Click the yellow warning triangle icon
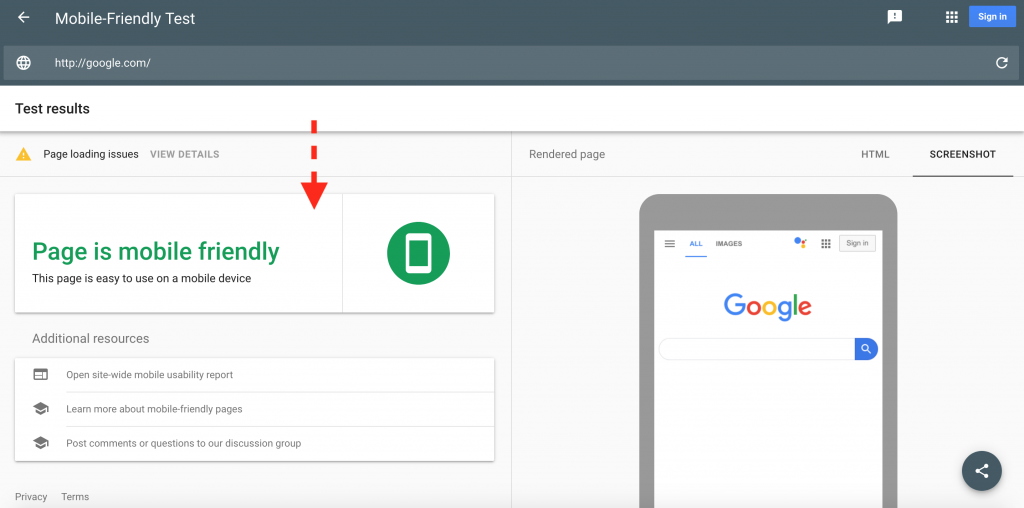The width and height of the screenshot is (1024, 508). [x=24, y=155]
